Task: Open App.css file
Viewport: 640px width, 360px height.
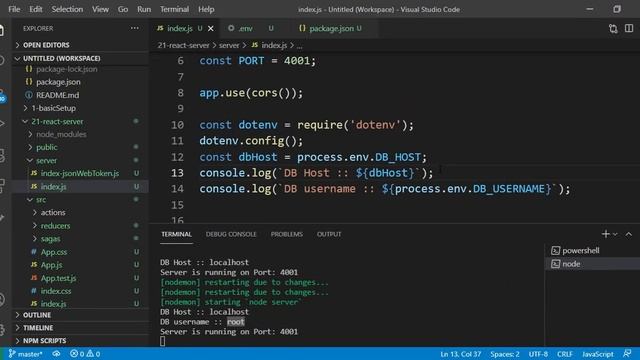Action: click(x=53, y=252)
